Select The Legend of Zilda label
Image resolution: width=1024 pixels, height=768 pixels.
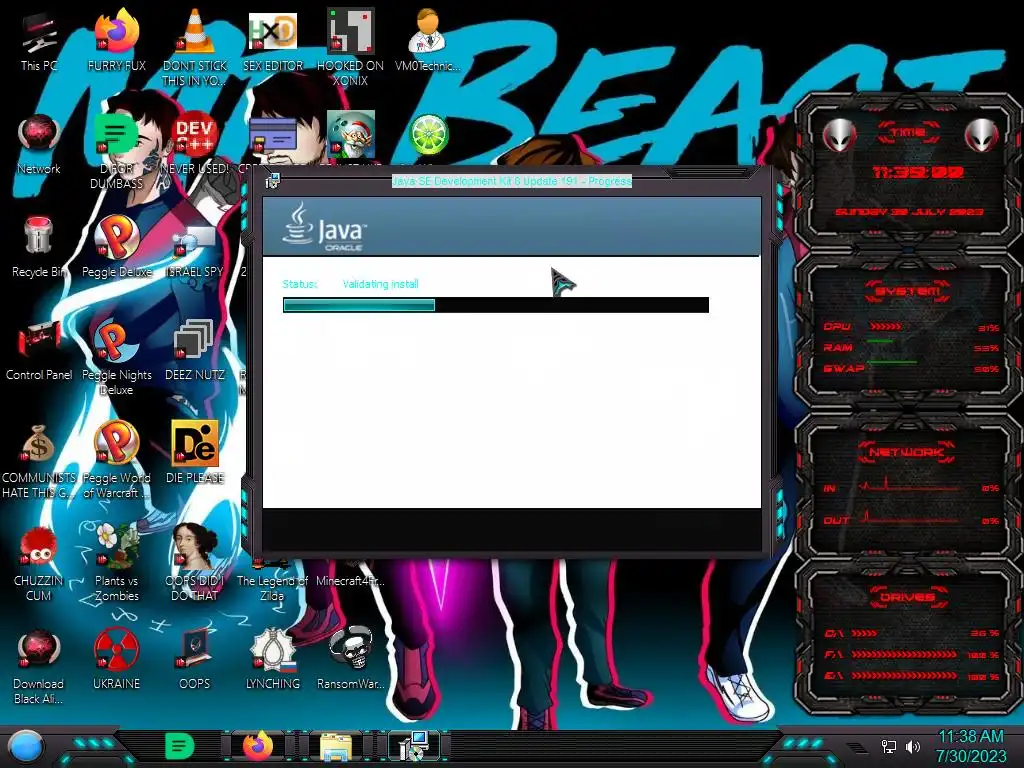tap(272, 588)
